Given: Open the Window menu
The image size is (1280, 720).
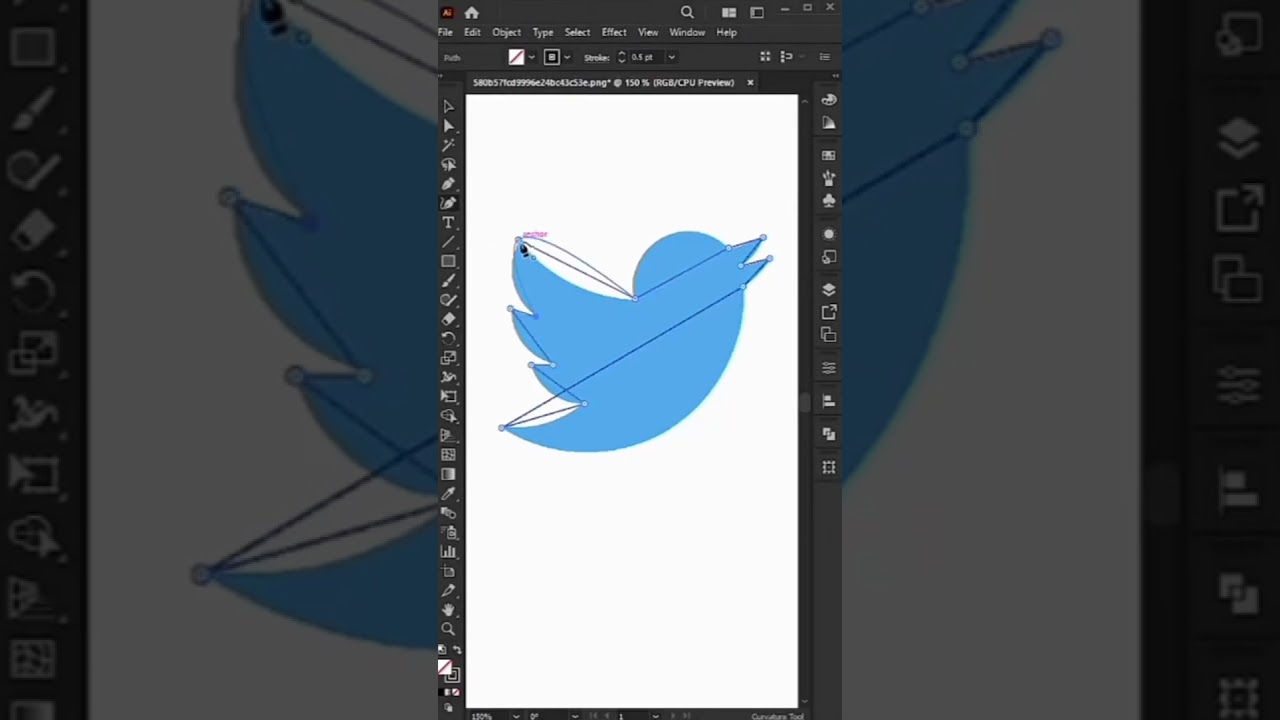Looking at the screenshot, I should click(687, 32).
